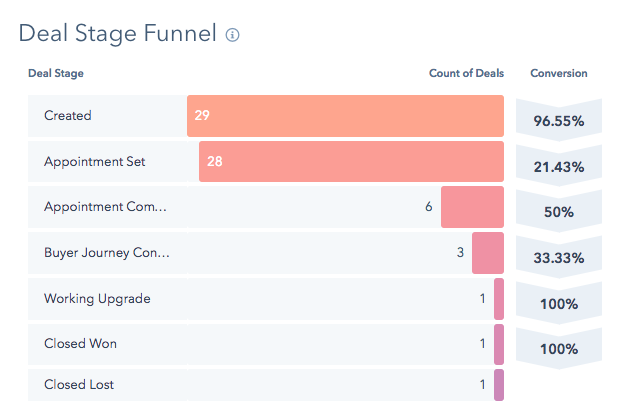Viewport: 643px width, 420px height.
Task: Click the Appointment Completed funnel bar
Action: point(472,207)
